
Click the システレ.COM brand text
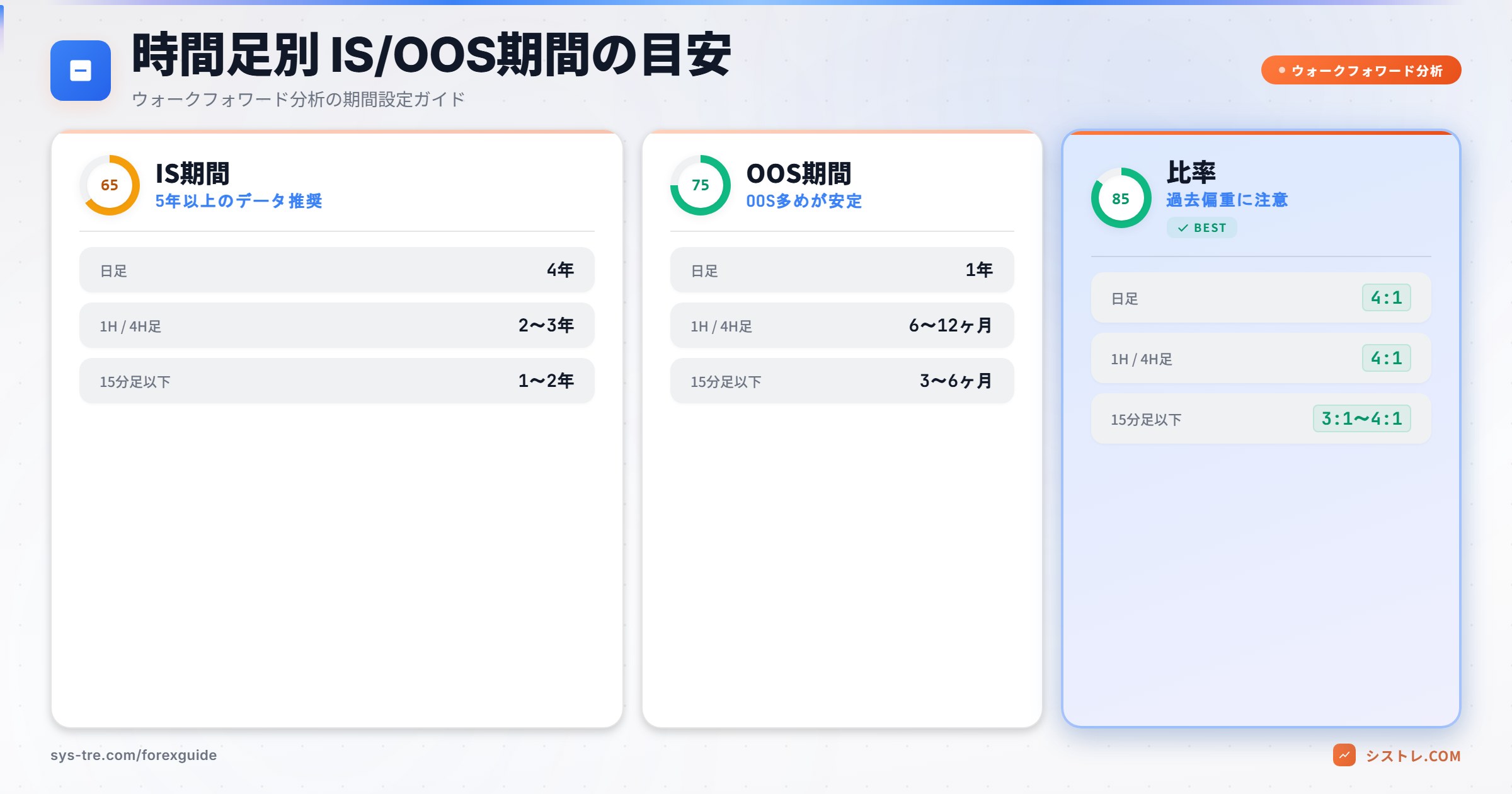pyautogui.click(x=1413, y=756)
